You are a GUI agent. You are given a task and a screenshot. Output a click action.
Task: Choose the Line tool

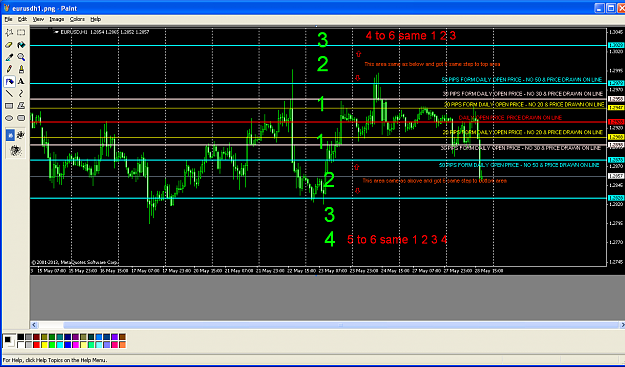[9, 94]
